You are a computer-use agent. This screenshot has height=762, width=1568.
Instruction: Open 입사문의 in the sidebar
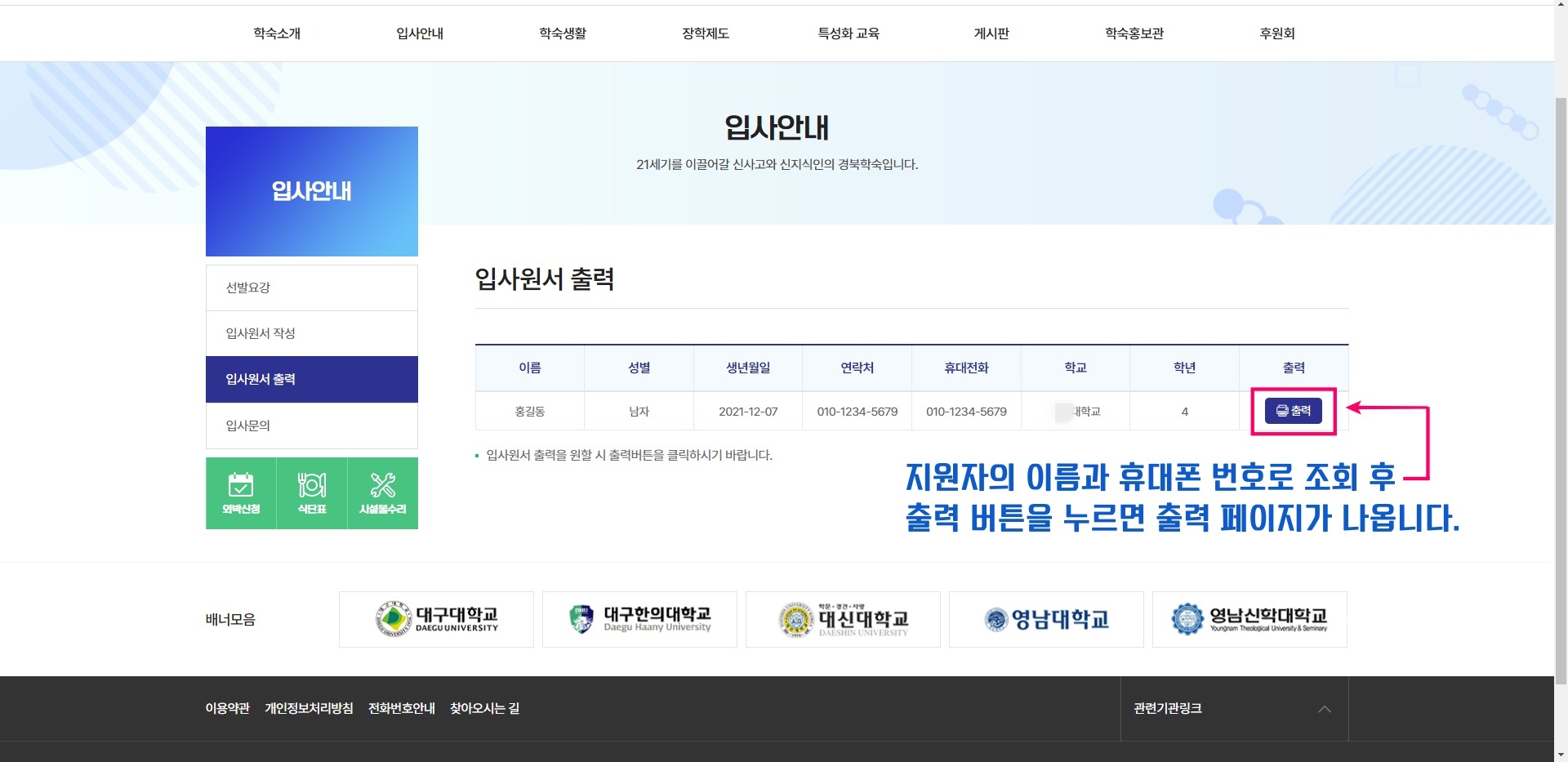[x=311, y=426]
